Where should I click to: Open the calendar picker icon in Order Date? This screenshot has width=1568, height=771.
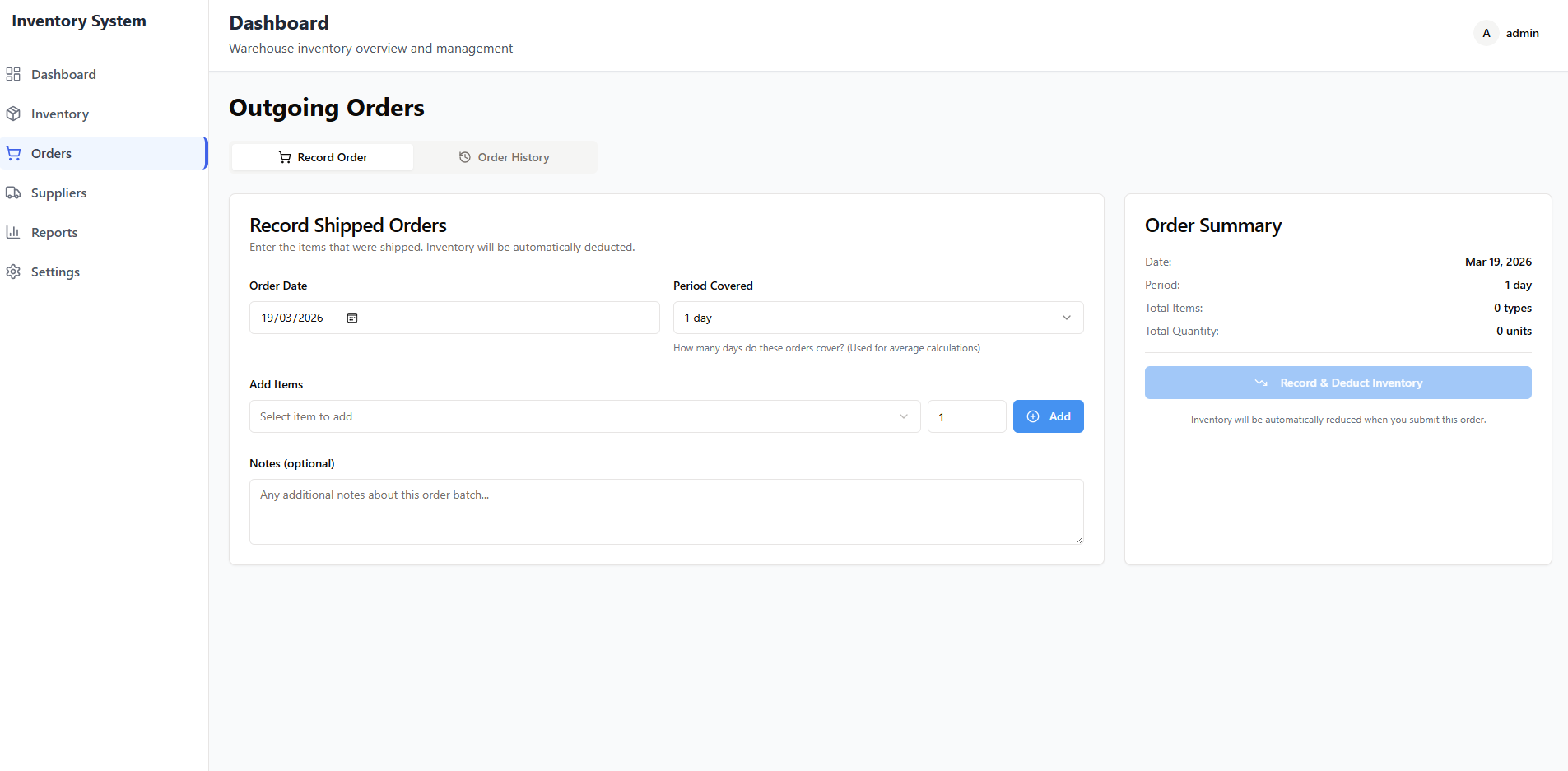coord(352,318)
